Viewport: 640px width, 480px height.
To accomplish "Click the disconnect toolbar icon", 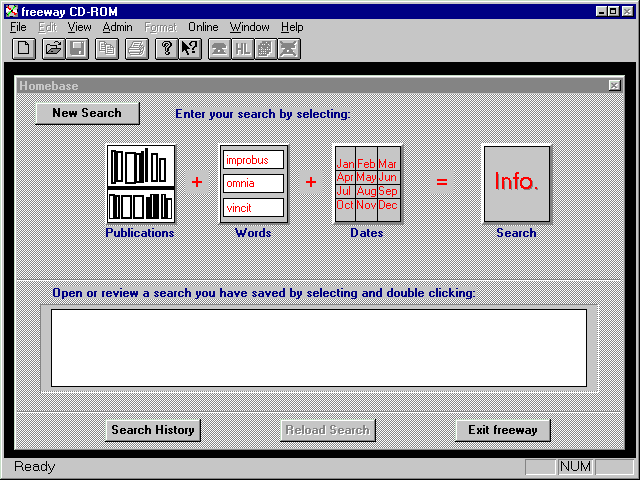I will pyautogui.click(x=289, y=49).
